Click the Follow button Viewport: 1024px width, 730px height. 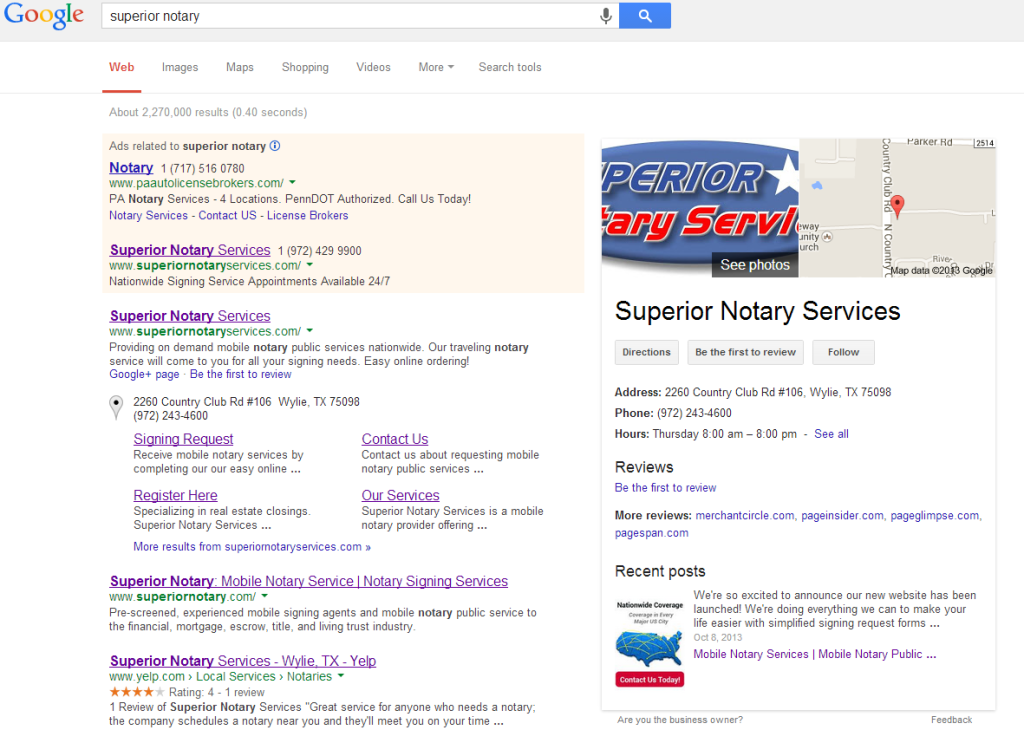(843, 352)
